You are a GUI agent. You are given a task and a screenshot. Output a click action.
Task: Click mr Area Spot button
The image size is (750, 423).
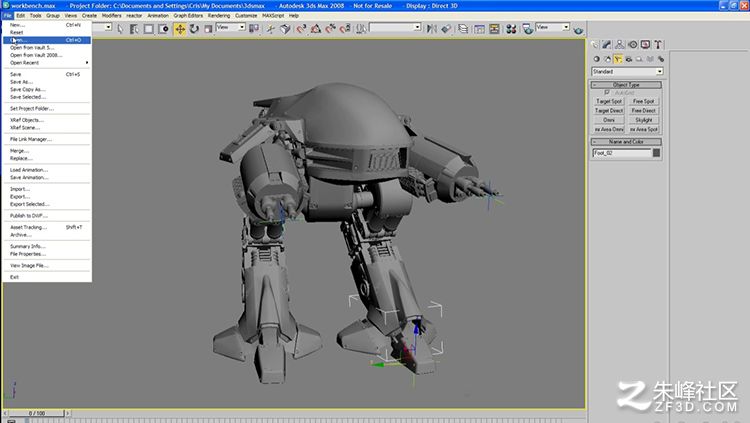643,129
